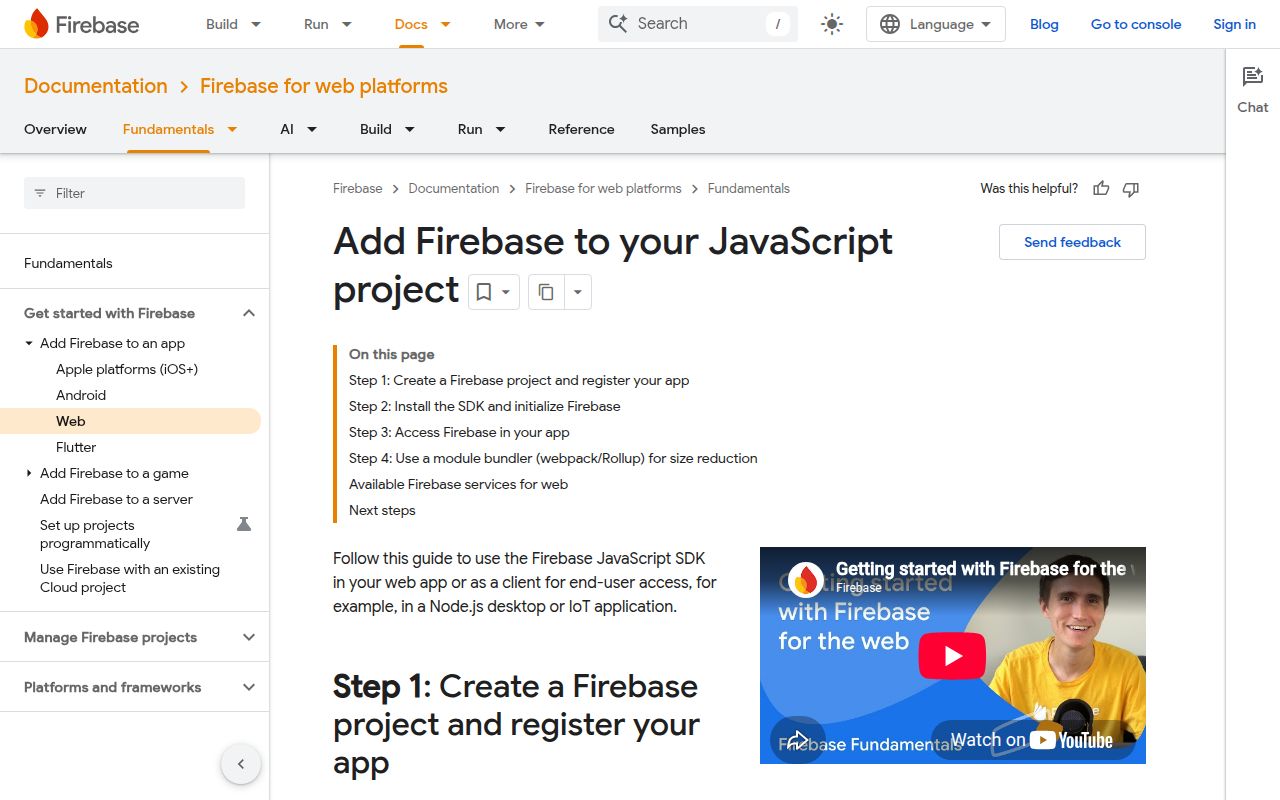Select Android in sidebar
This screenshot has height=800, width=1280.
pyautogui.click(x=81, y=395)
